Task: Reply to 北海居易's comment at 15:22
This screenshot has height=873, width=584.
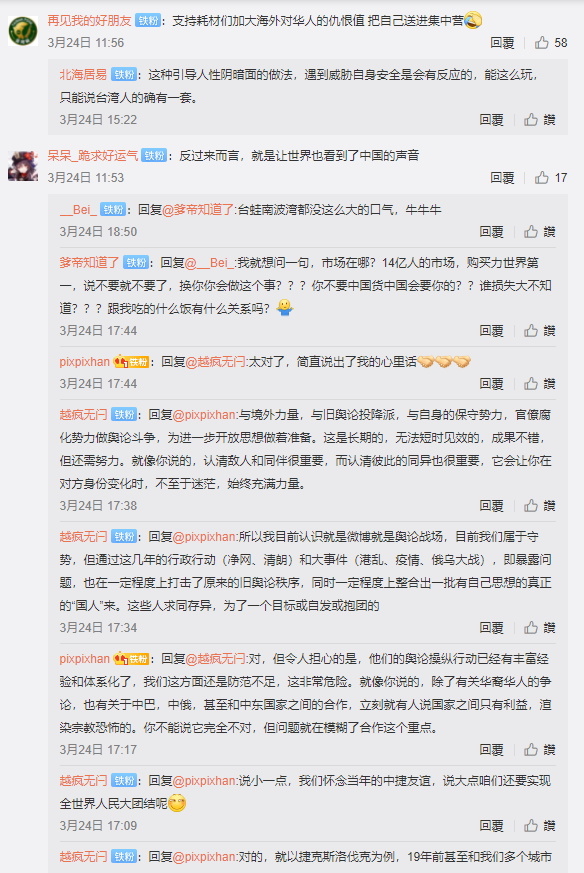Action: click(x=491, y=120)
